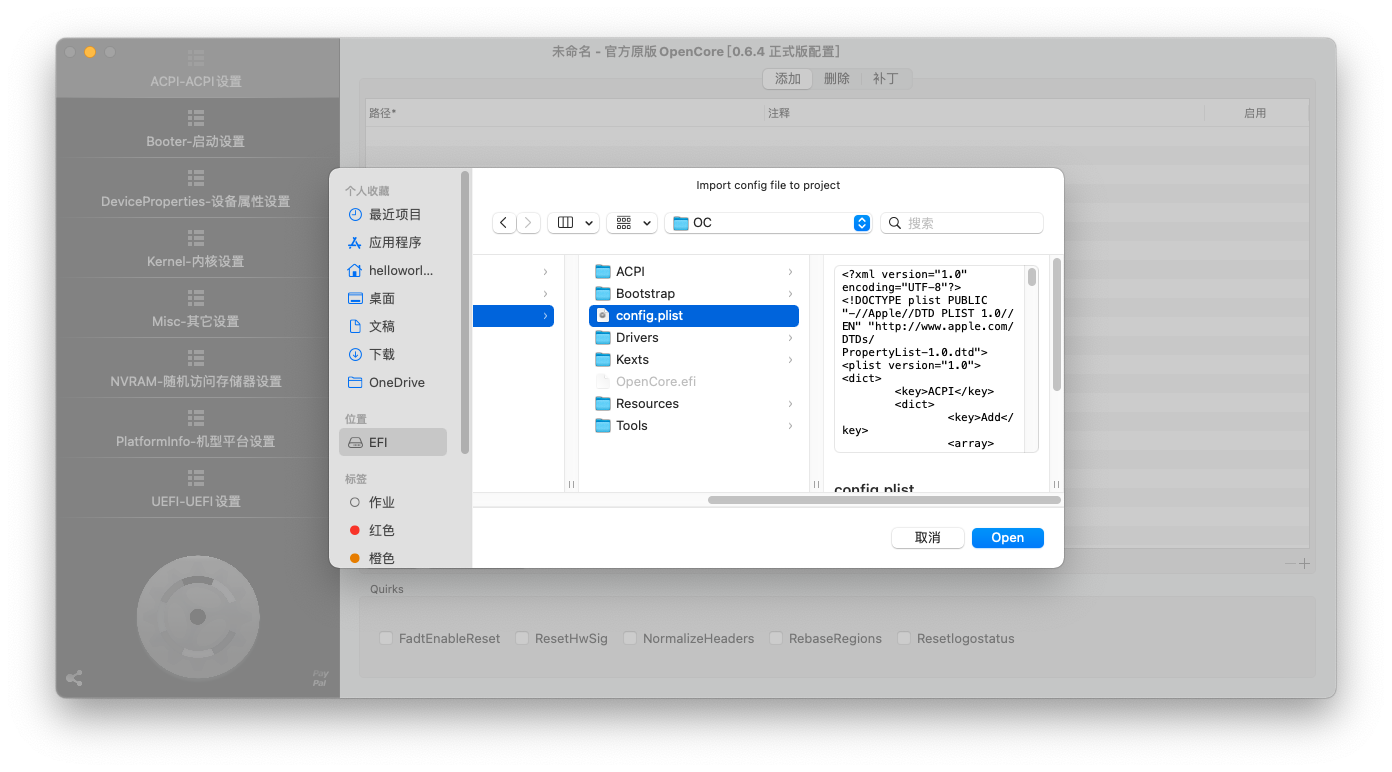The height and width of the screenshot is (772, 1392).
Task: Enable the FadtEnableReset checkbox
Action: tap(386, 638)
